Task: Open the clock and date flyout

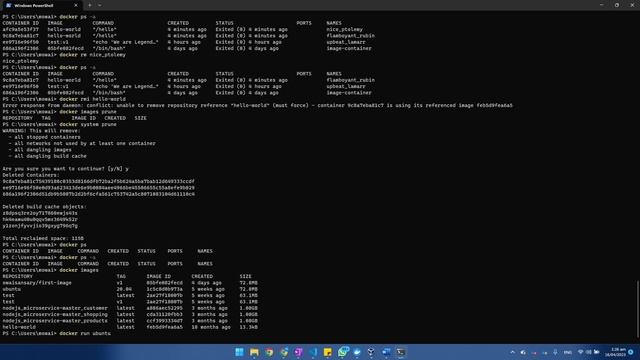Action: pyautogui.click(x=615, y=352)
